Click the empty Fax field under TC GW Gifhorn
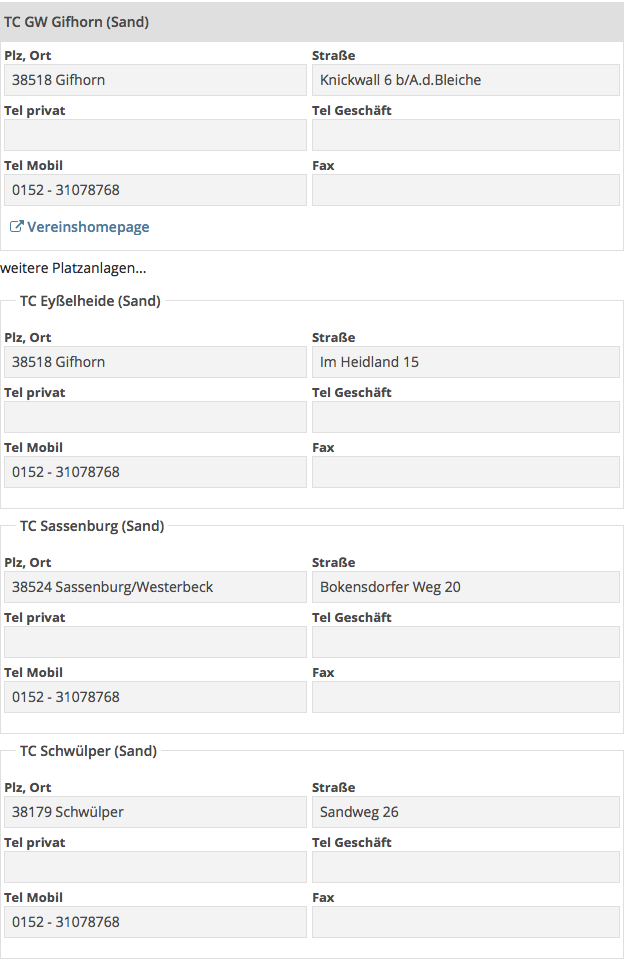This screenshot has height=962, width=627. point(466,190)
